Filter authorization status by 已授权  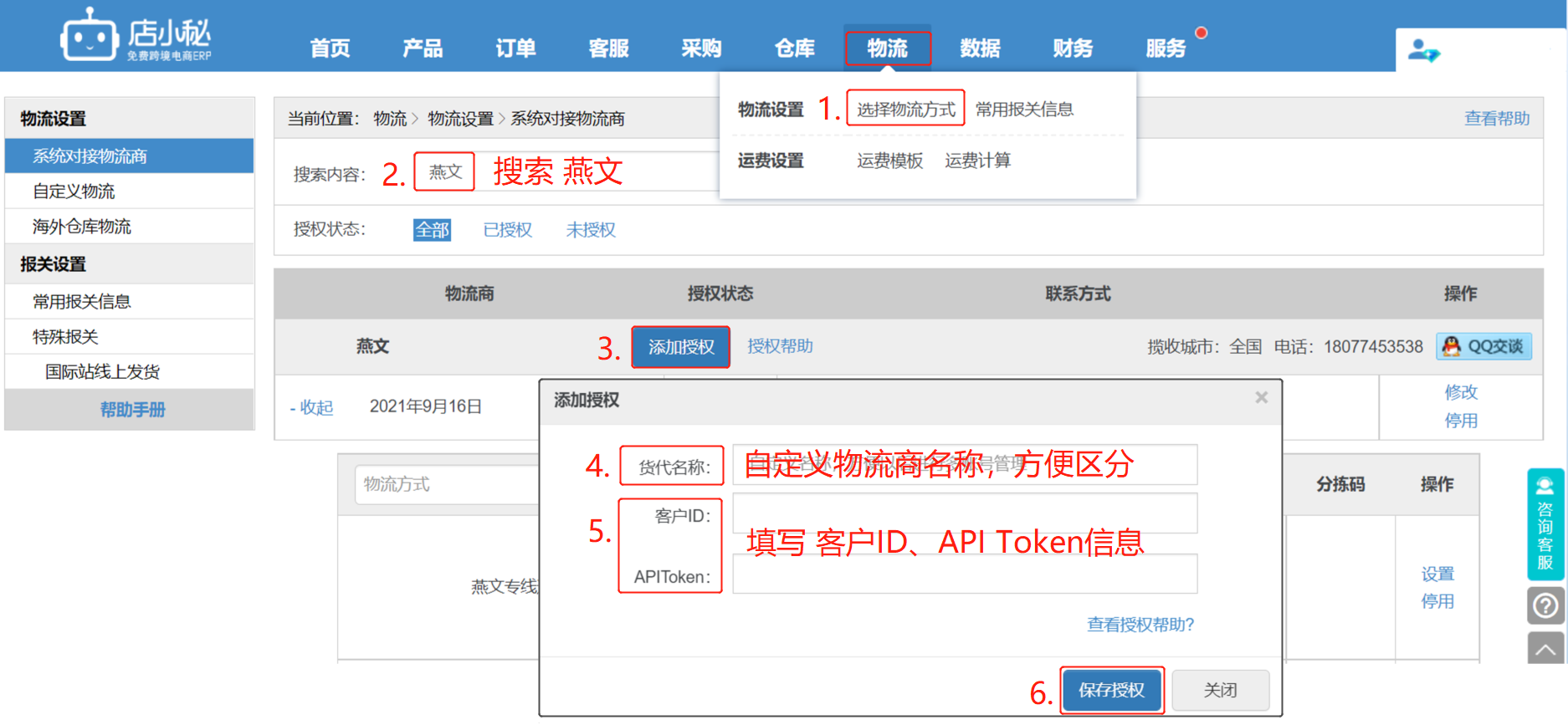point(507,230)
